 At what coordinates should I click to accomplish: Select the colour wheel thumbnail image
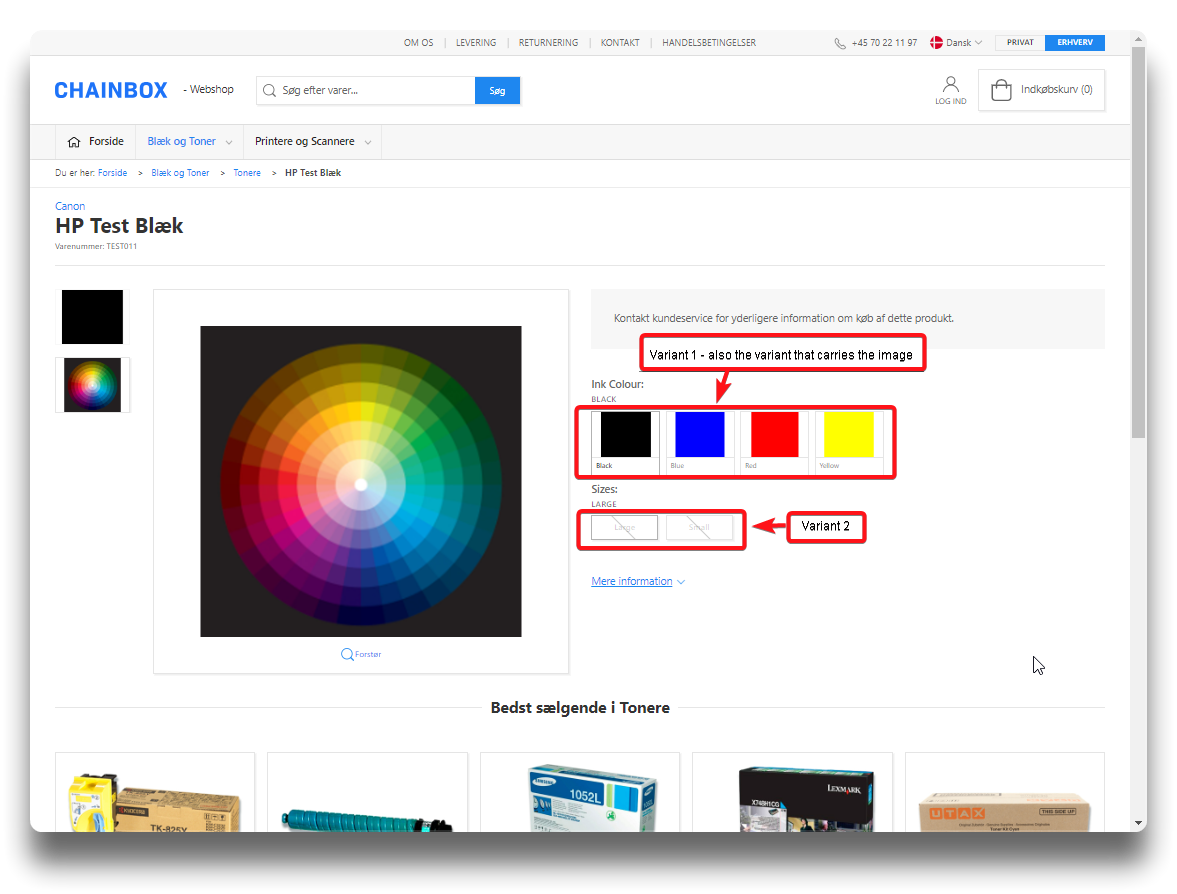point(92,385)
